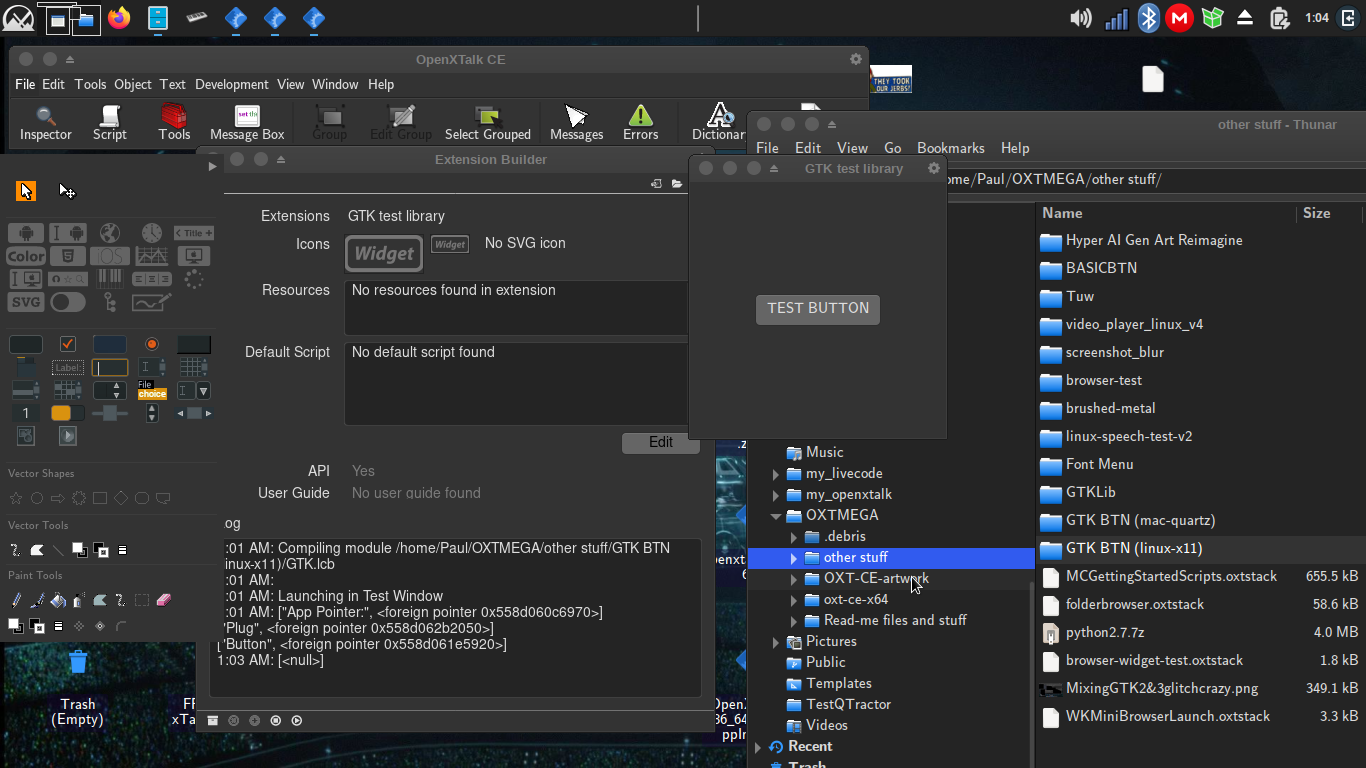Select the Run (browse) pointer tool
Screen dimensions: 1366x768
pyautogui.click(x=26, y=191)
